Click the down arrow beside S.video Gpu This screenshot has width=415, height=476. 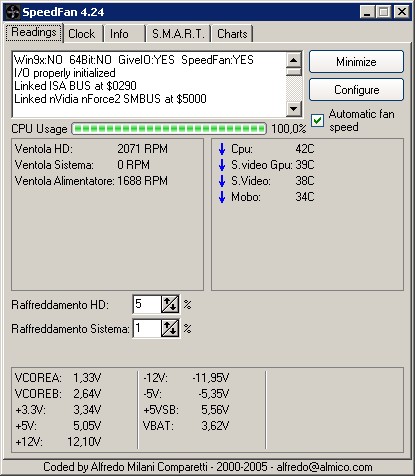coord(222,165)
